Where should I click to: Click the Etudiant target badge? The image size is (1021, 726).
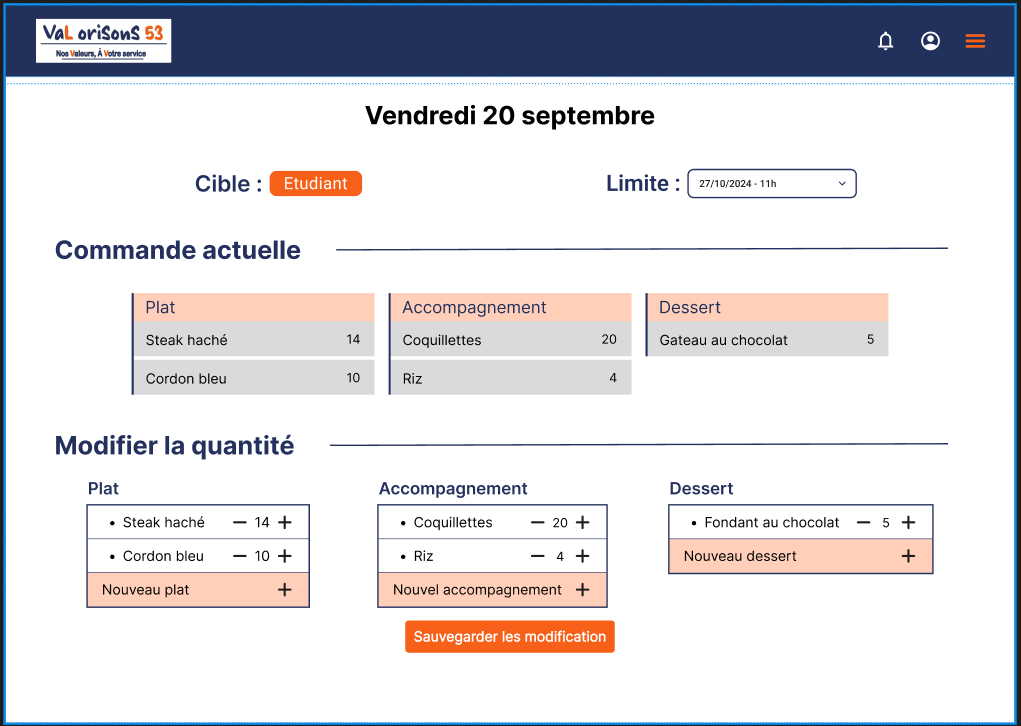point(315,183)
